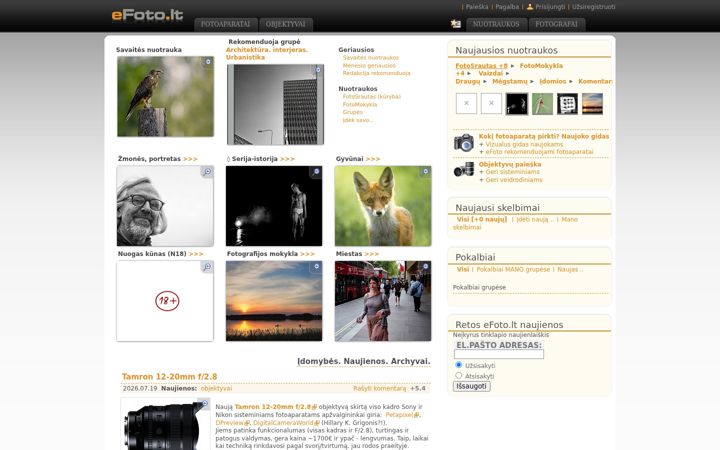Zoom icon on the Miestas street photo
Image resolution: width=720 pixels, height=450 pixels.
click(x=426, y=266)
